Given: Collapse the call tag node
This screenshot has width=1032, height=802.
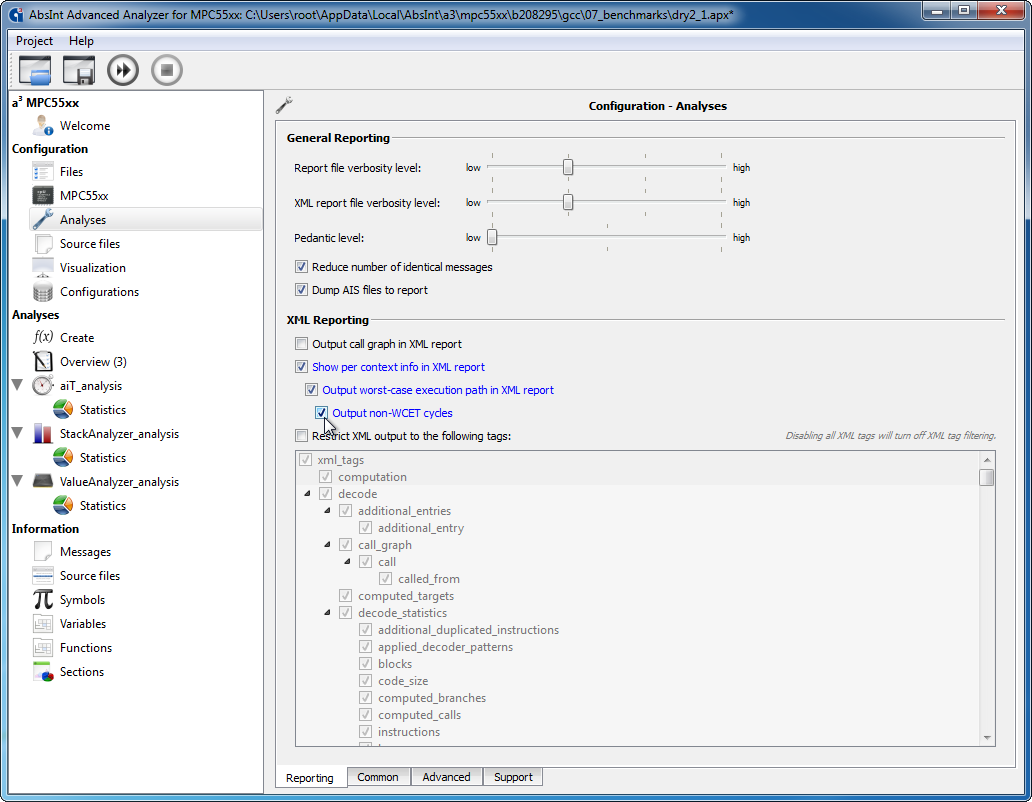Looking at the screenshot, I should click(348, 562).
